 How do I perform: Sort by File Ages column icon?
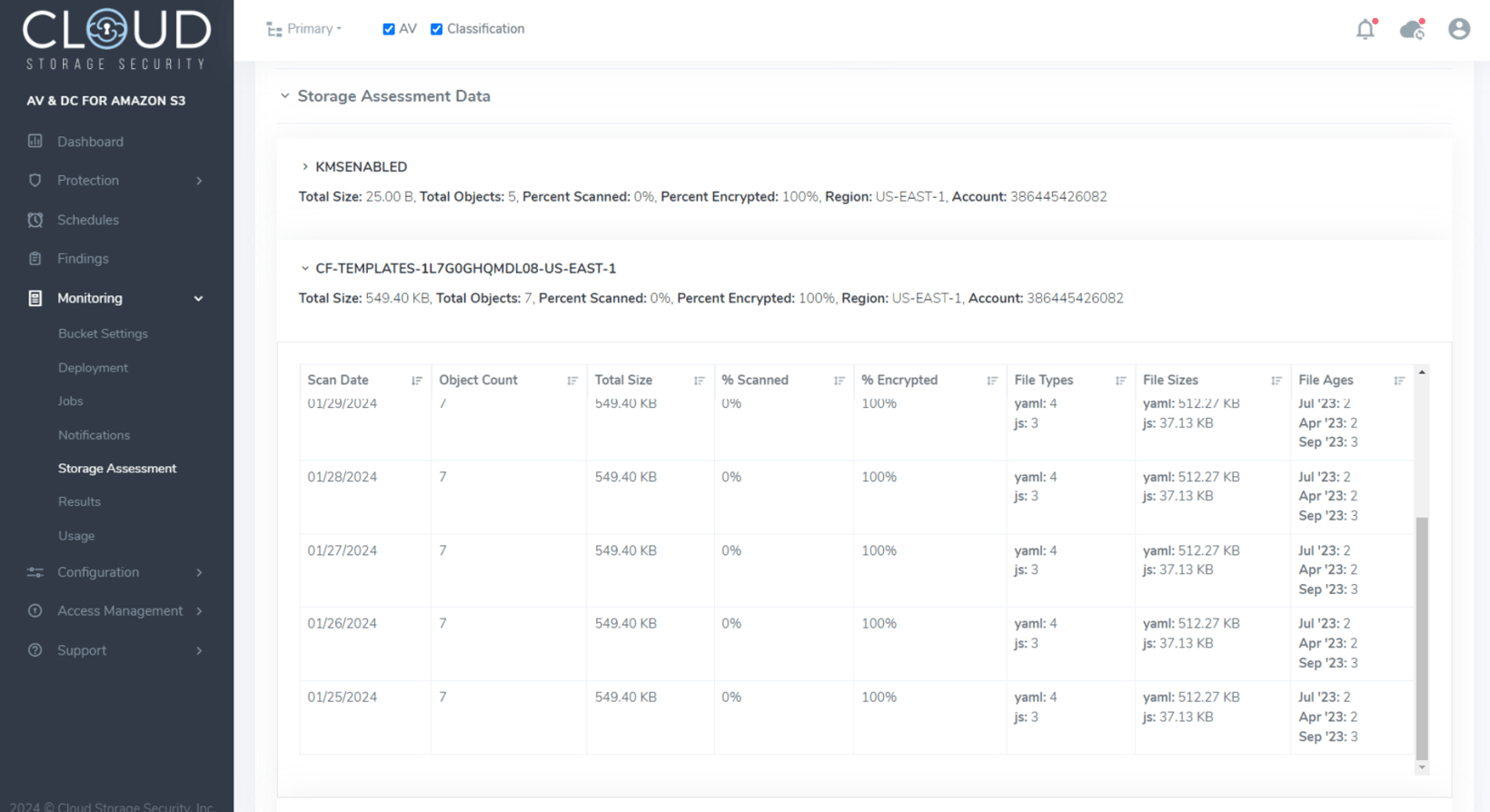click(1399, 381)
